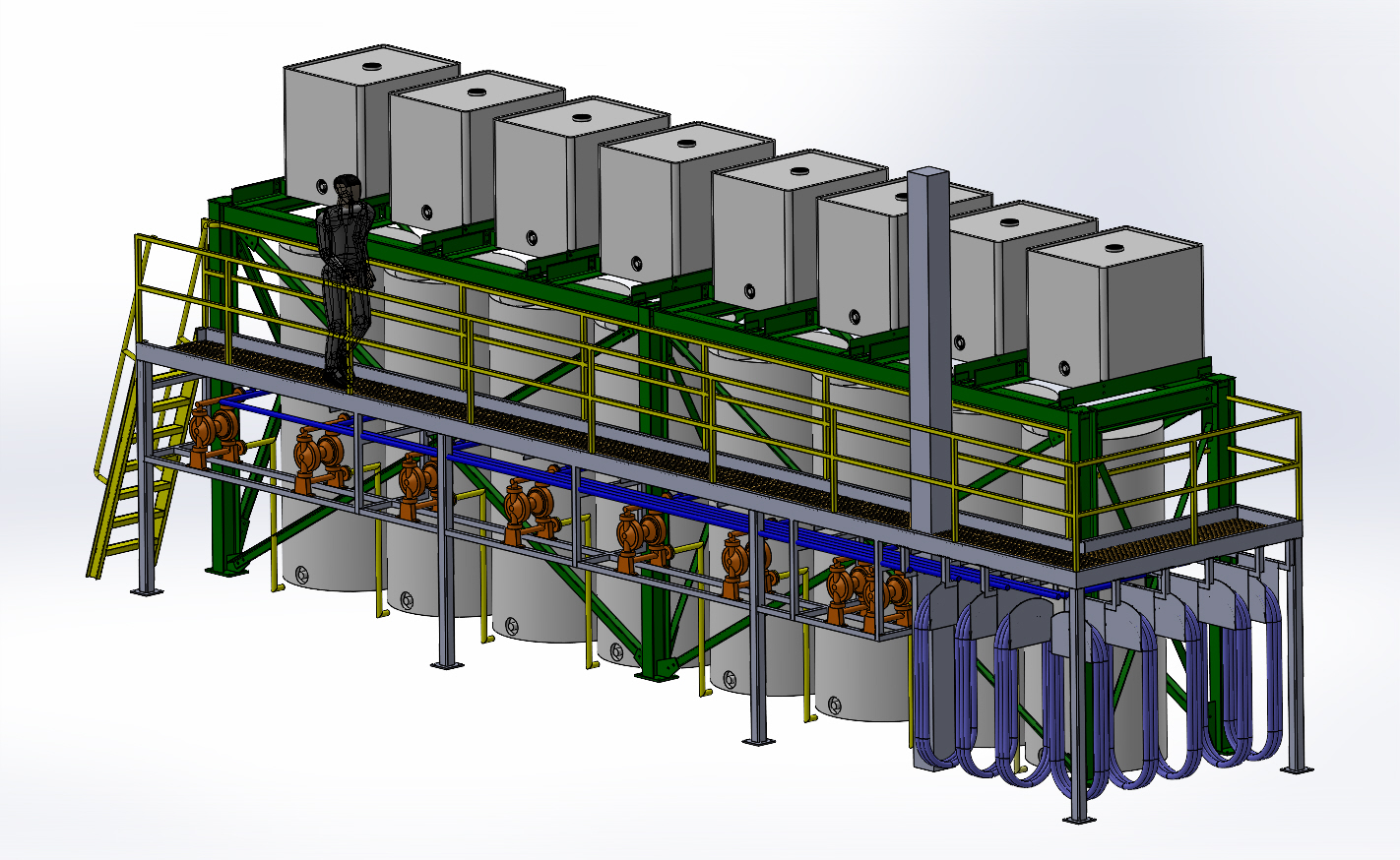Click top fill port on leftmost square tank
Screen dimensions: 1400x860
372,66
